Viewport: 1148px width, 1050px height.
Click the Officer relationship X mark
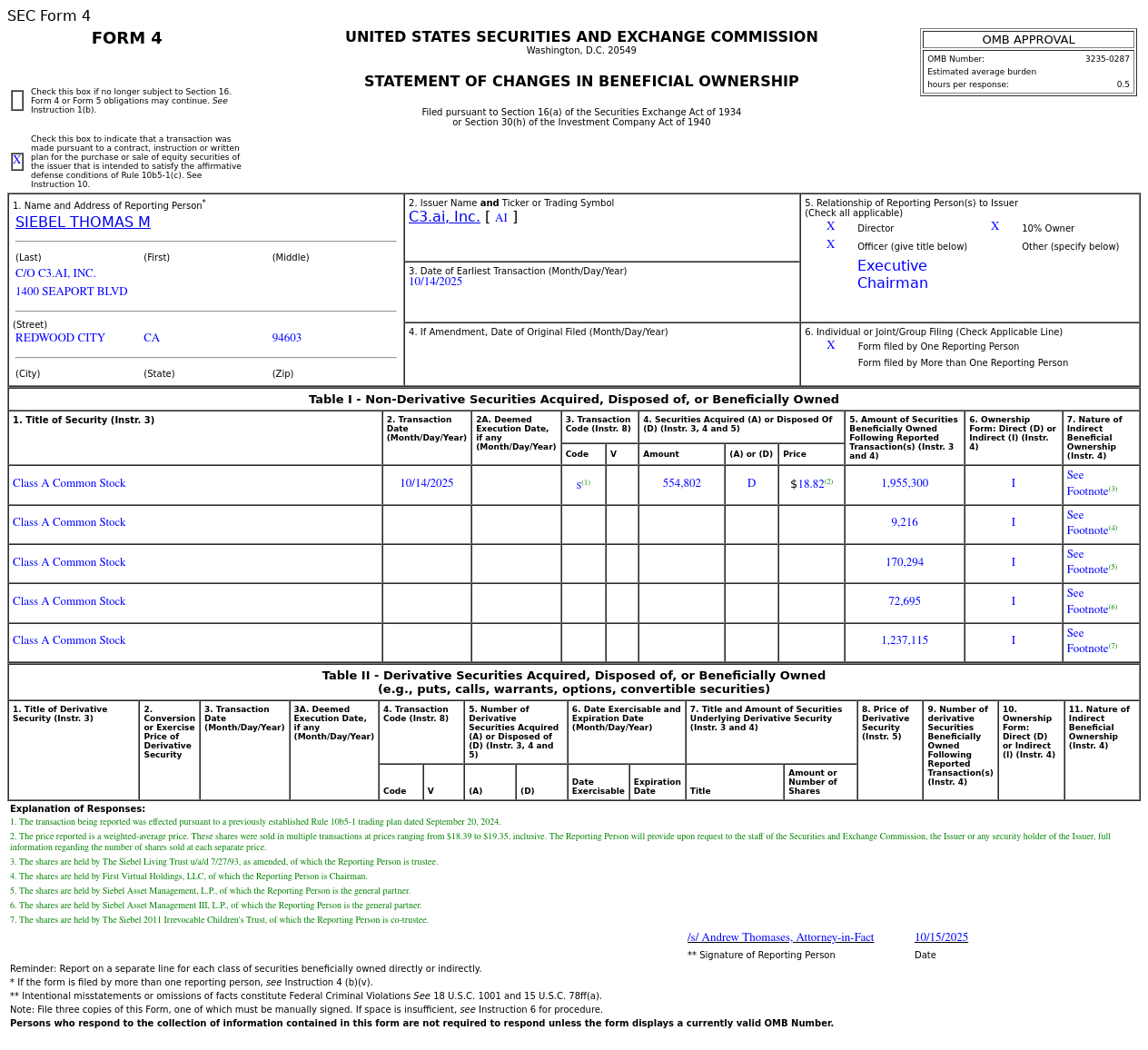pyautogui.click(x=830, y=245)
